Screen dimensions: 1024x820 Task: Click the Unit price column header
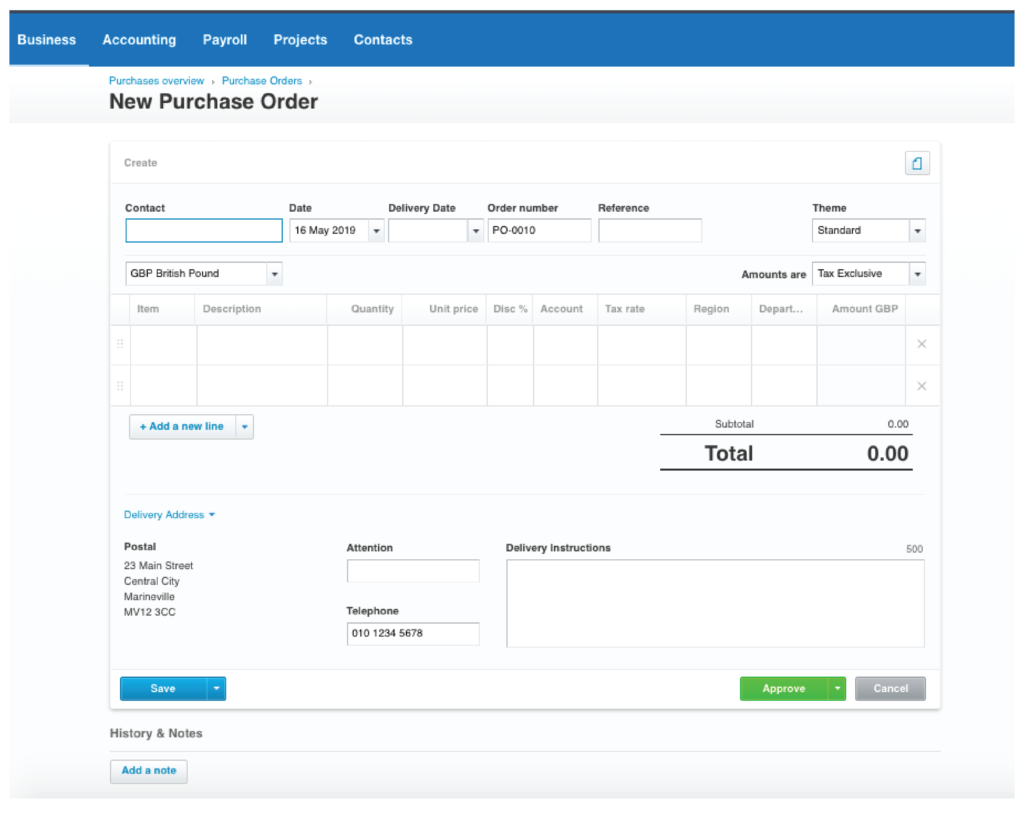point(453,309)
